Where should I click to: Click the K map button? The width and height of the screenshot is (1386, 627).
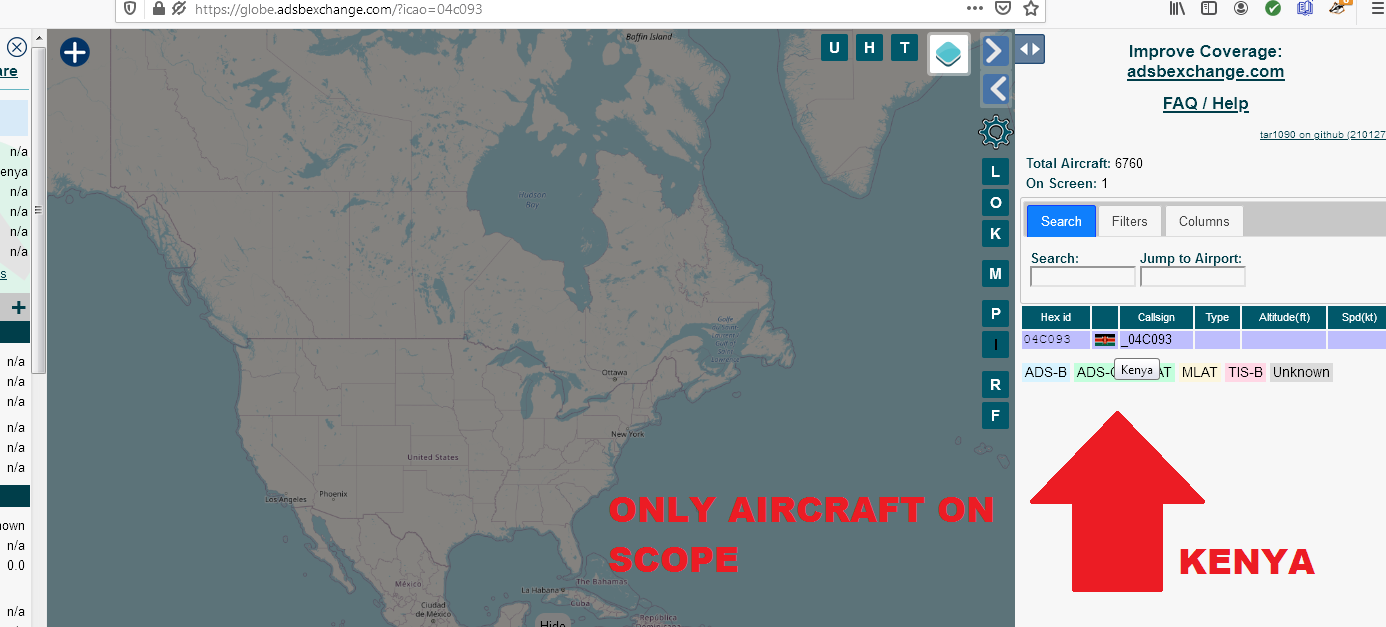pyautogui.click(x=995, y=233)
